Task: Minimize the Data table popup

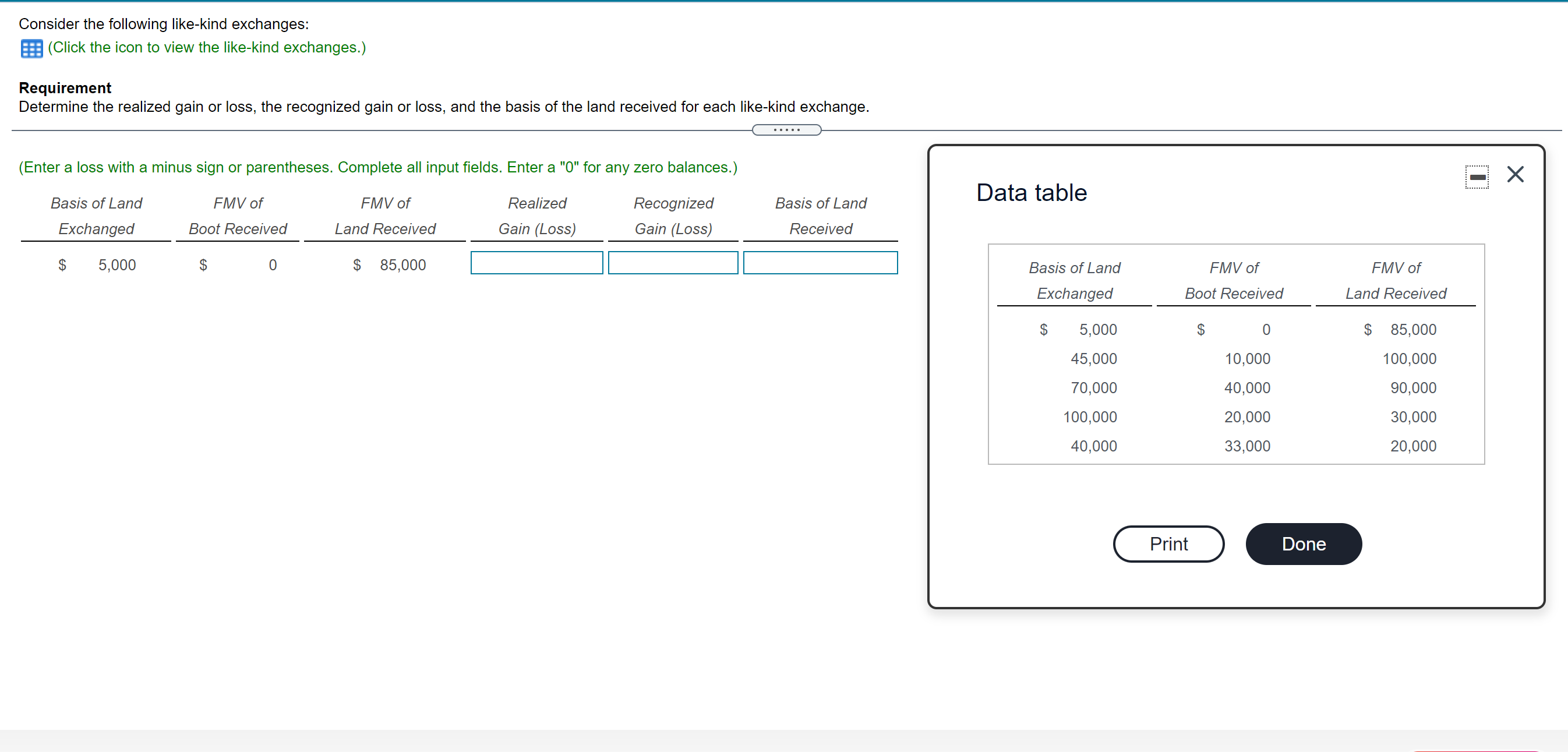Action: coord(1476,176)
